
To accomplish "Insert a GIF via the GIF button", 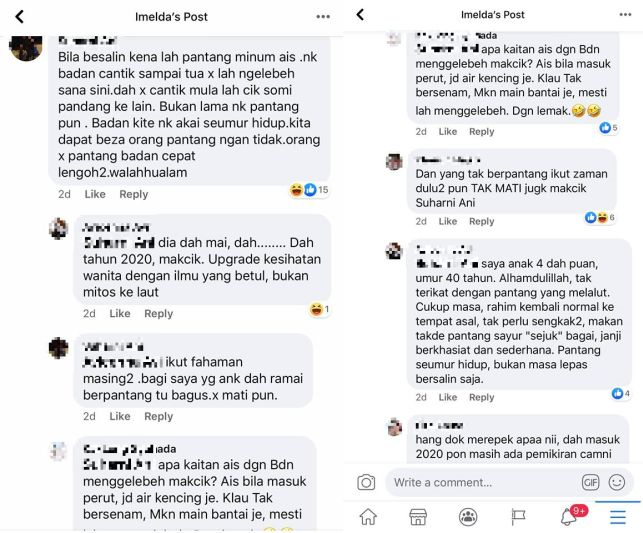I will pyautogui.click(x=590, y=483).
